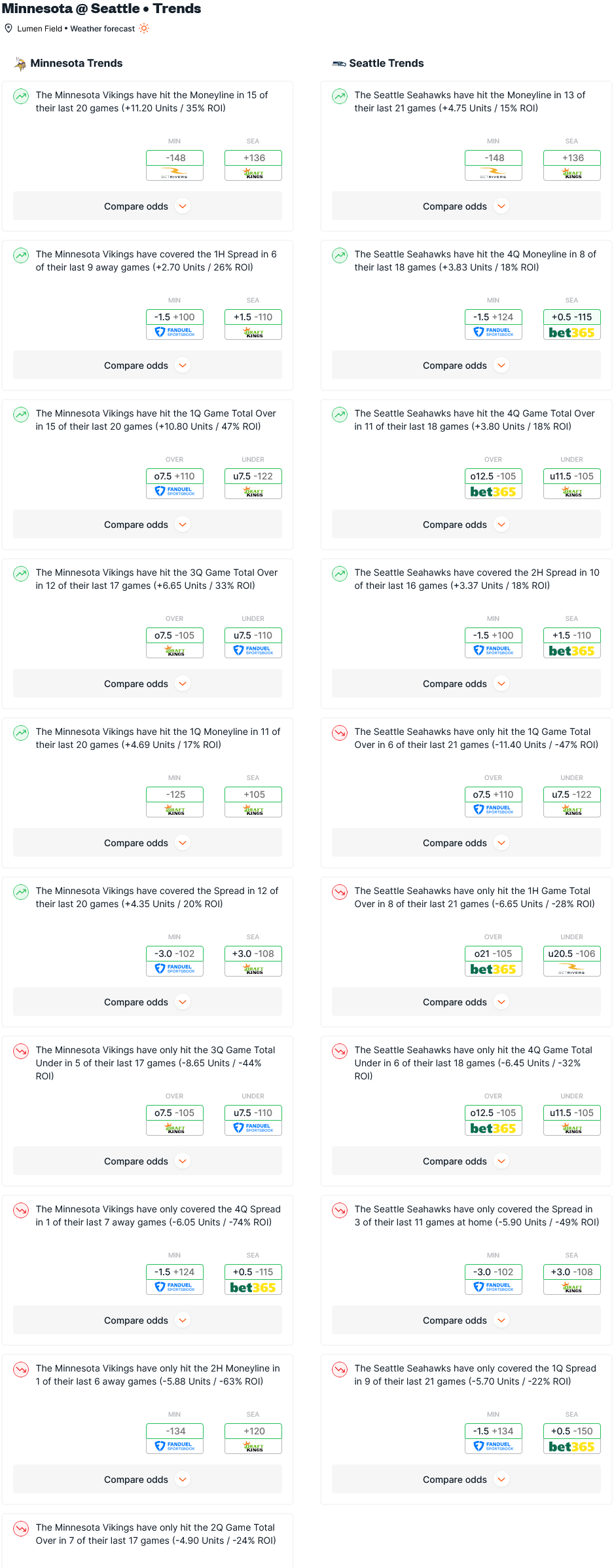Click red downtrend icon beside Seahawks 1Q Game Total Over
The image size is (614, 1568).
click(x=340, y=733)
